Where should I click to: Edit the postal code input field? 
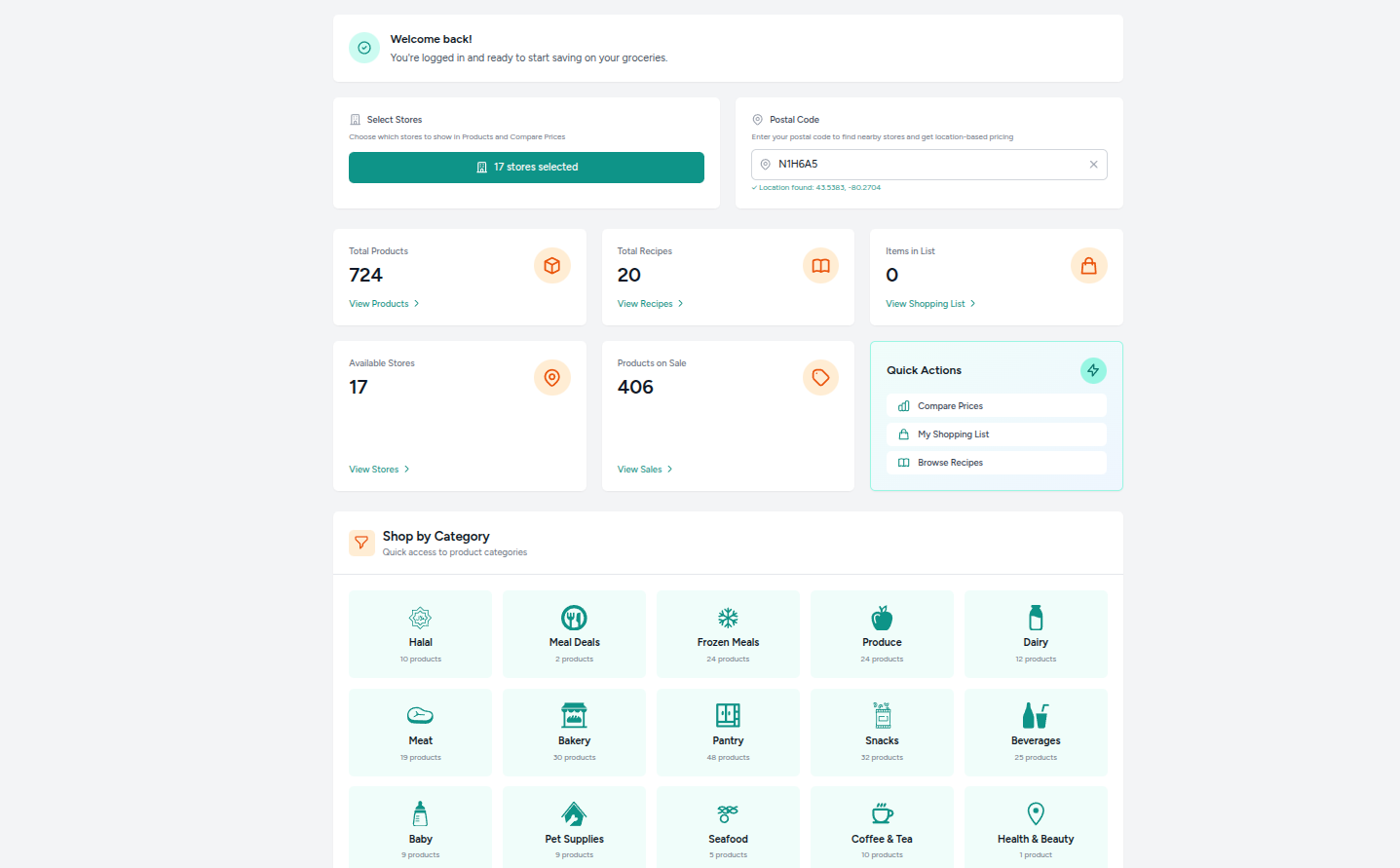[x=926, y=165]
